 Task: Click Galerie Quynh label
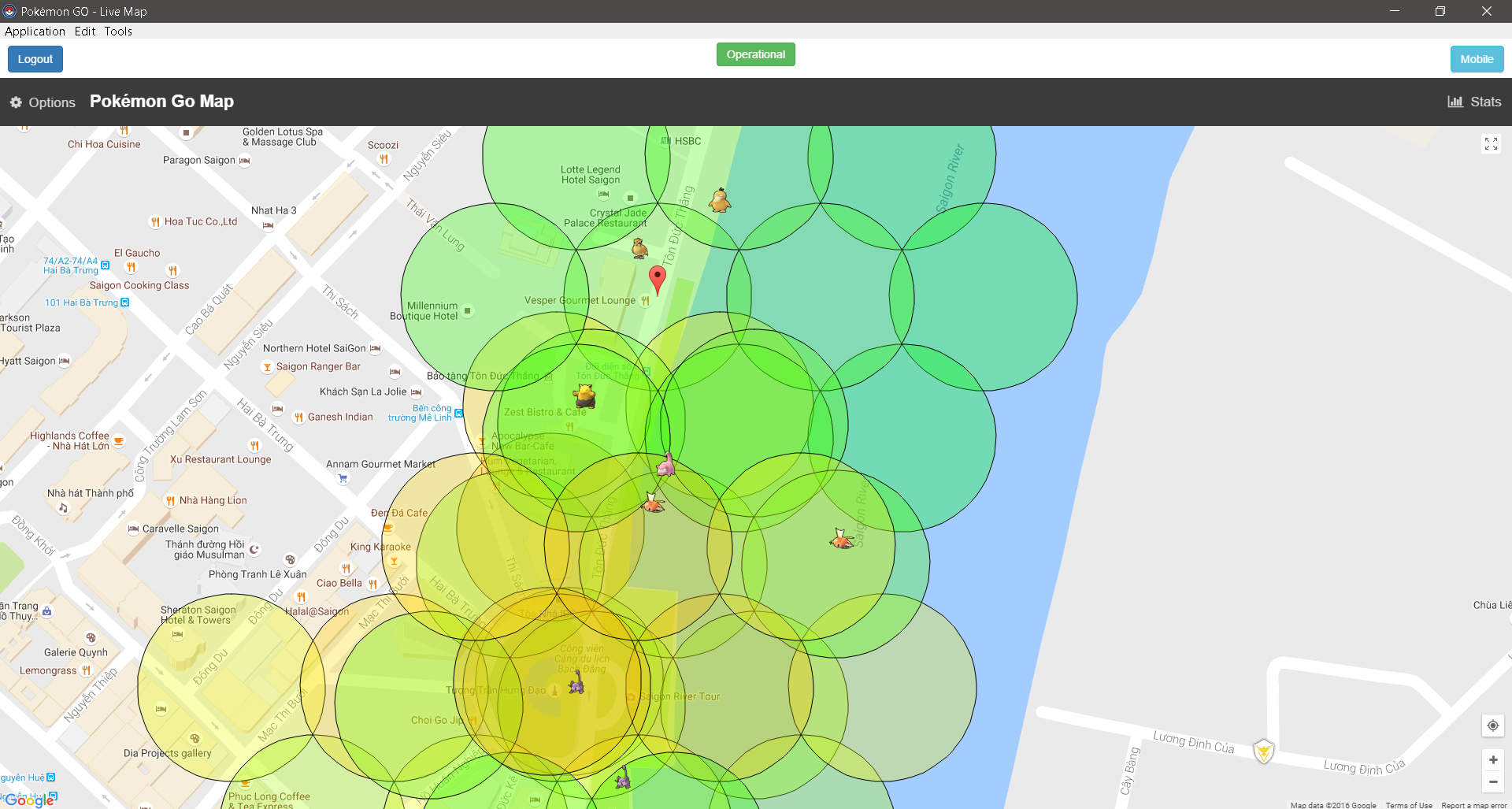pos(76,652)
